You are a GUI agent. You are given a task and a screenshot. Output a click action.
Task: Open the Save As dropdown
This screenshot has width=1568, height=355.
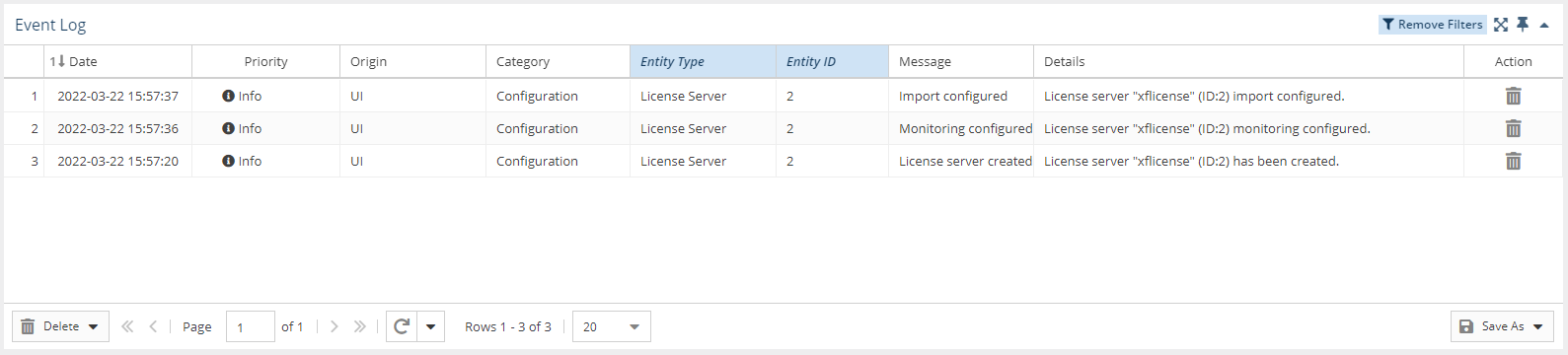pos(1502,326)
